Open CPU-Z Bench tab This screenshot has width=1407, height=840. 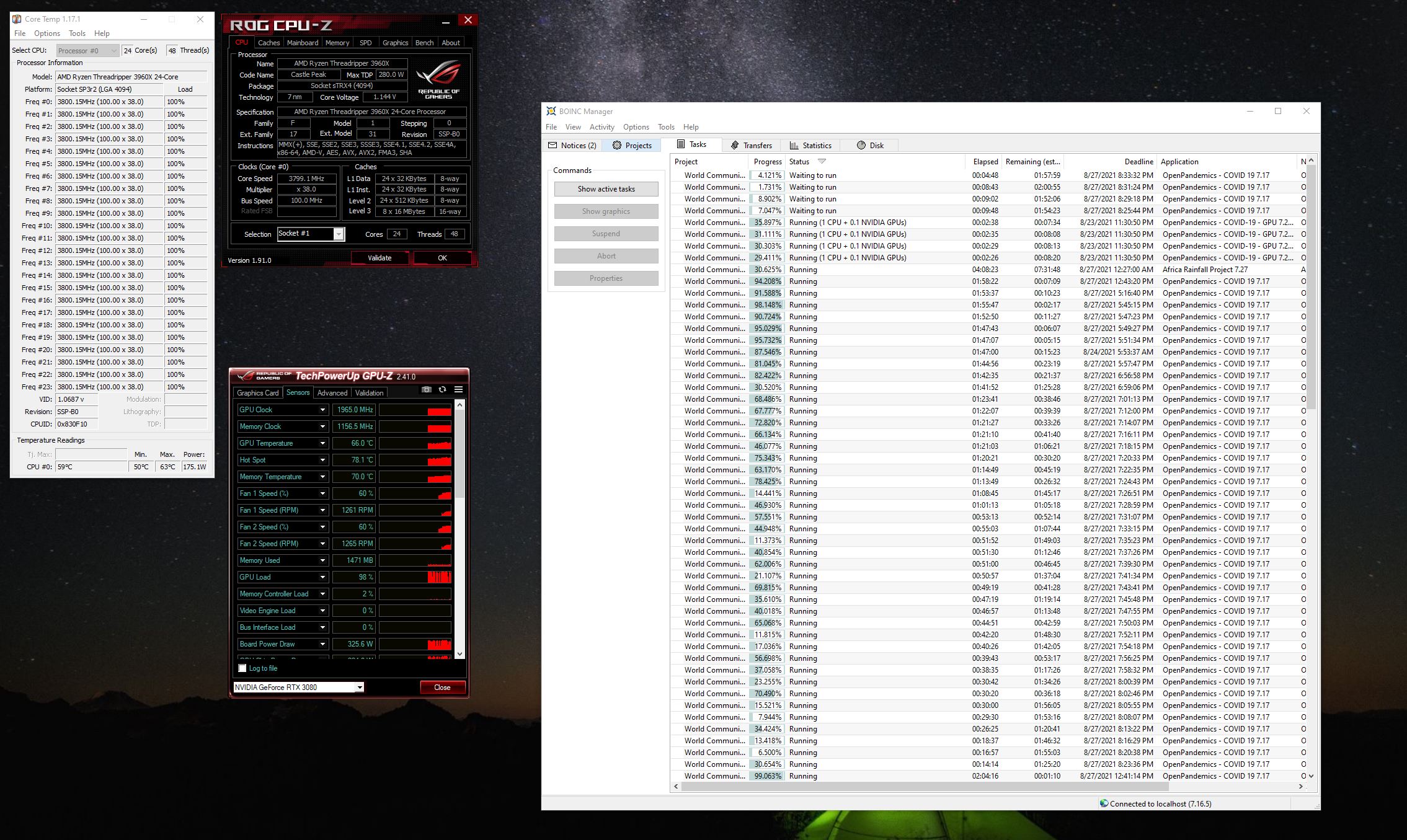click(424, 43)
